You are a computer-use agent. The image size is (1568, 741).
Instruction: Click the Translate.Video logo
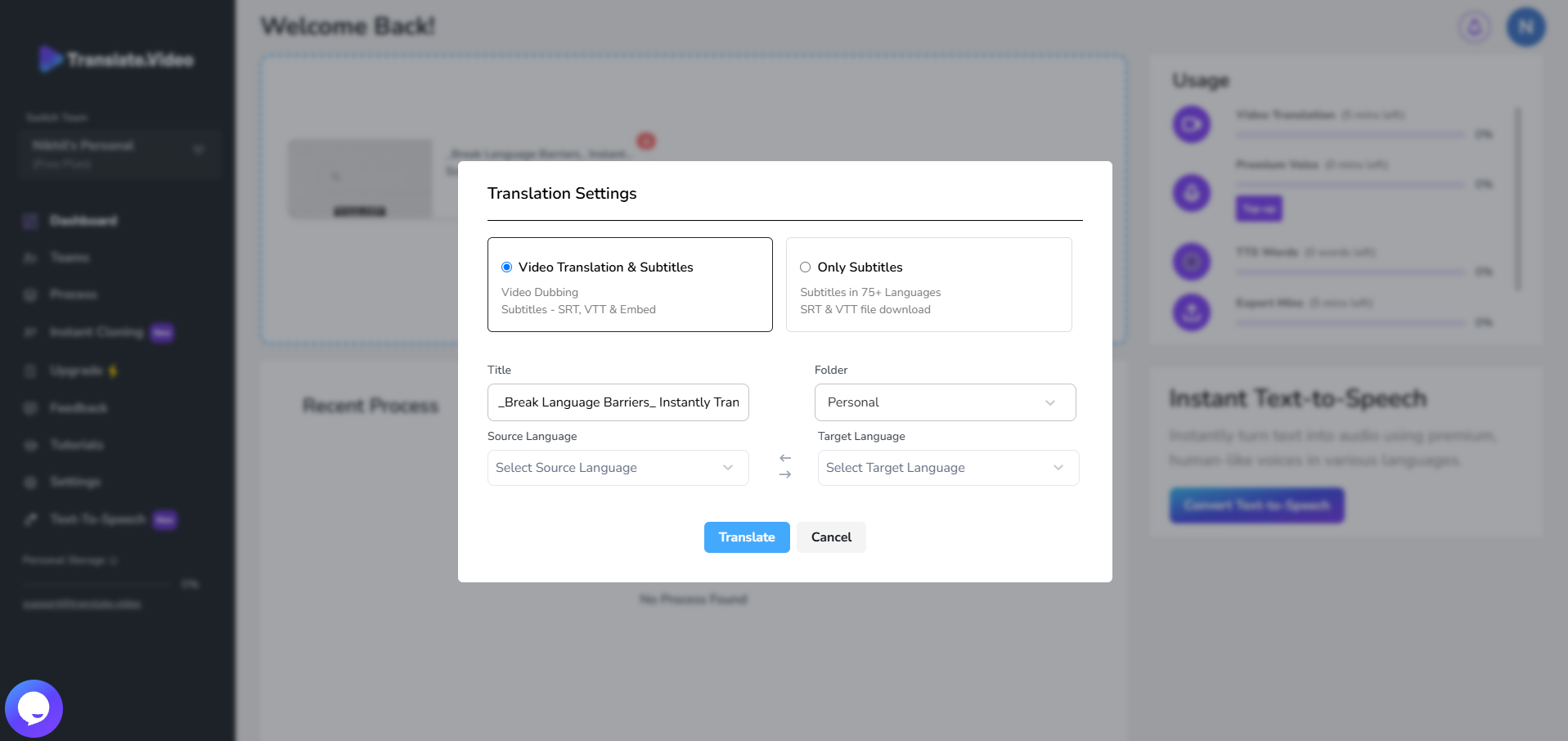116,59
